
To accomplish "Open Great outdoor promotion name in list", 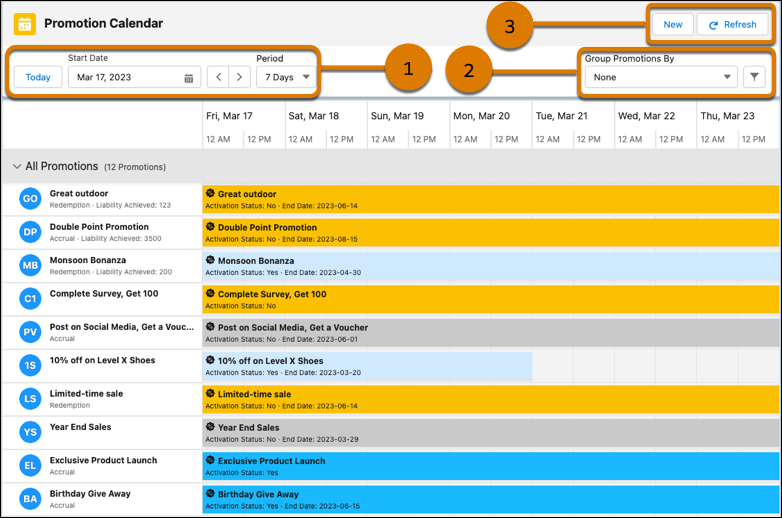I will (x=79, y=193).
